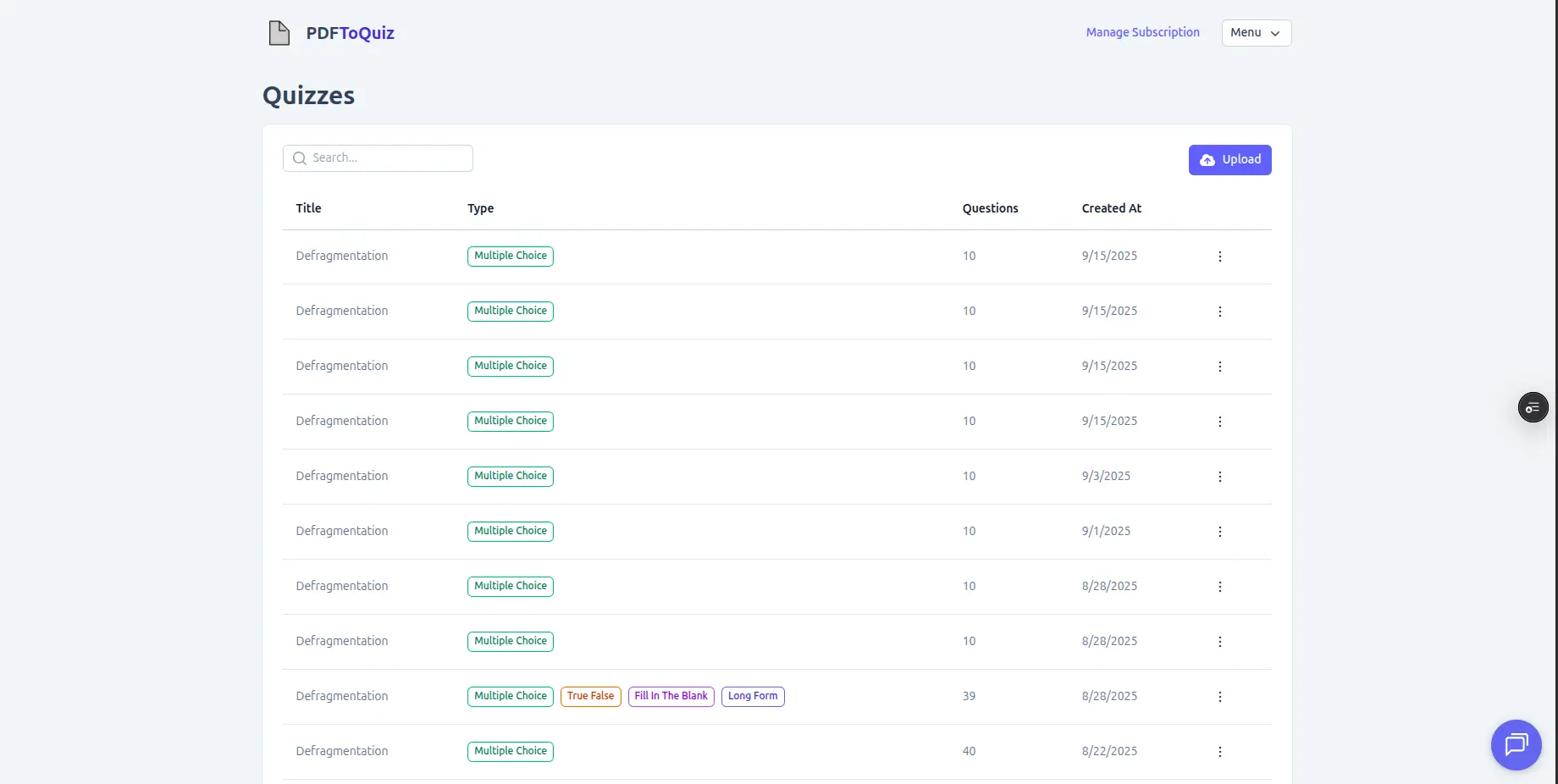The height and width of the screenshot is (784, 1558).
Task: Click the 9/1/2025 created date cell
Action: (x=1106, y=532)
